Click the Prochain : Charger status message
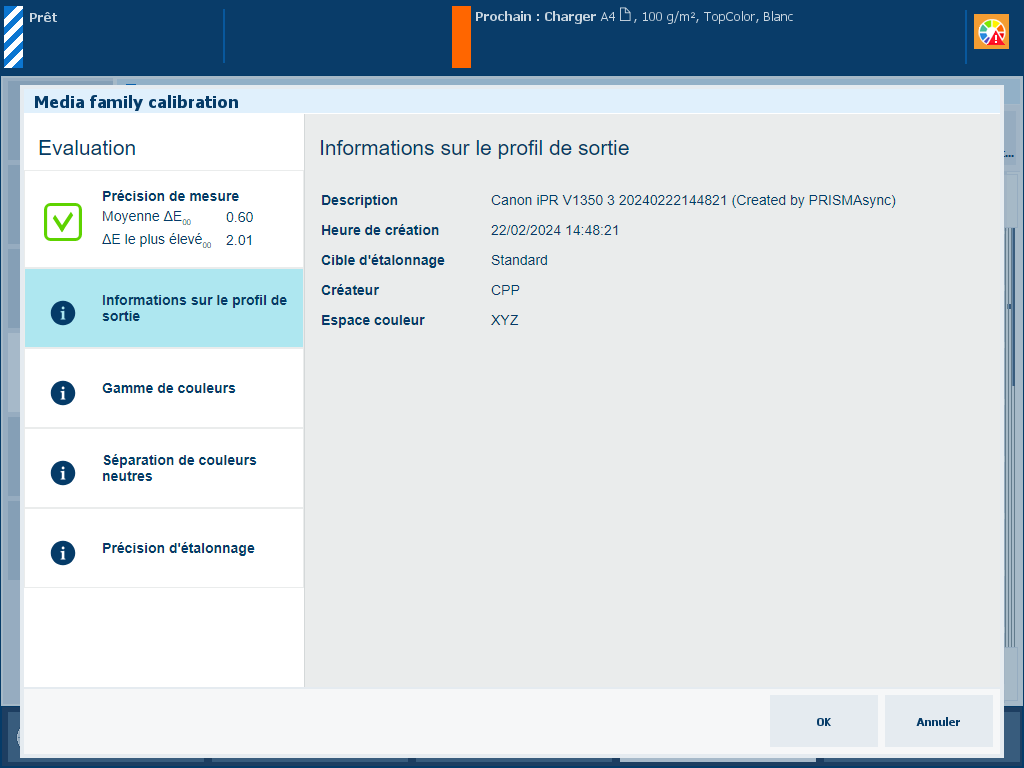Viewport: 1024px width, 768px height. click(x=535, y=17)
